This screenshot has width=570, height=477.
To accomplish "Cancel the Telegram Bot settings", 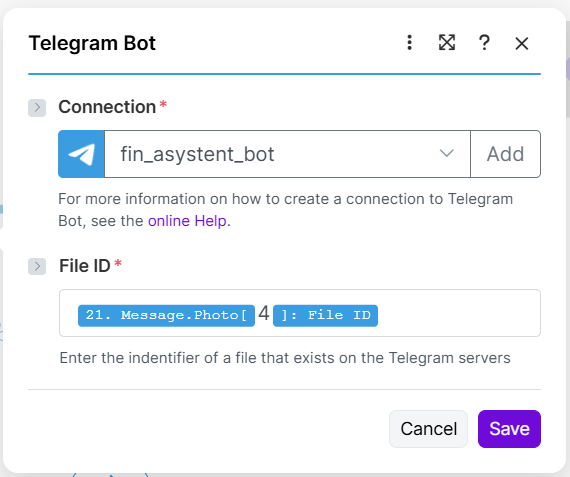I will pyautogui.click(x=428, y=429).
